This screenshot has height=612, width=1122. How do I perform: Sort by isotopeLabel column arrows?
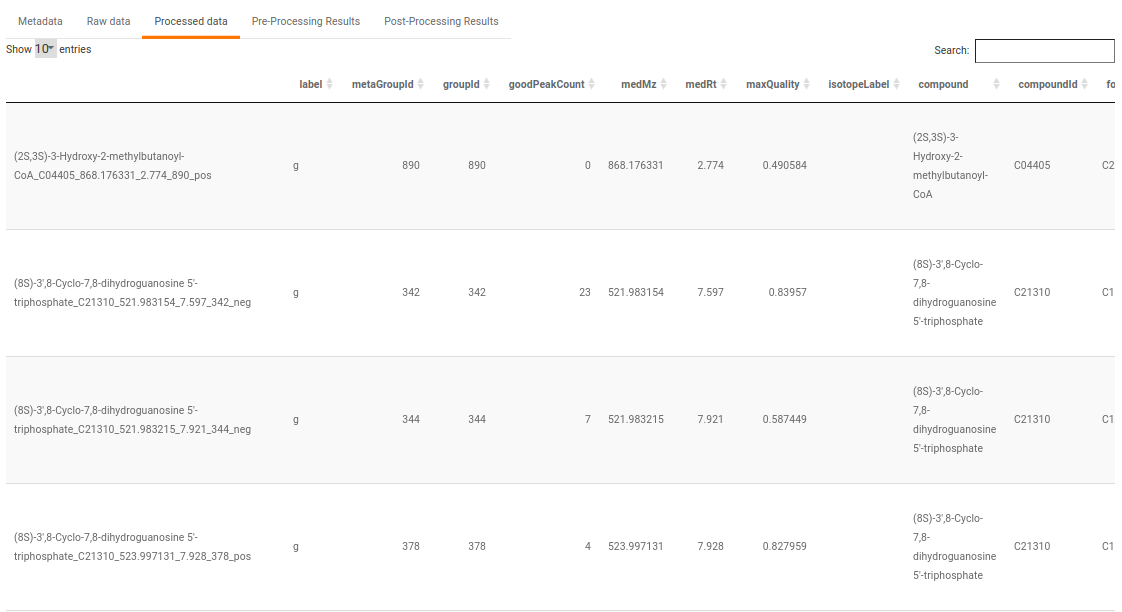pyautogui.click(x=897, y=84)
